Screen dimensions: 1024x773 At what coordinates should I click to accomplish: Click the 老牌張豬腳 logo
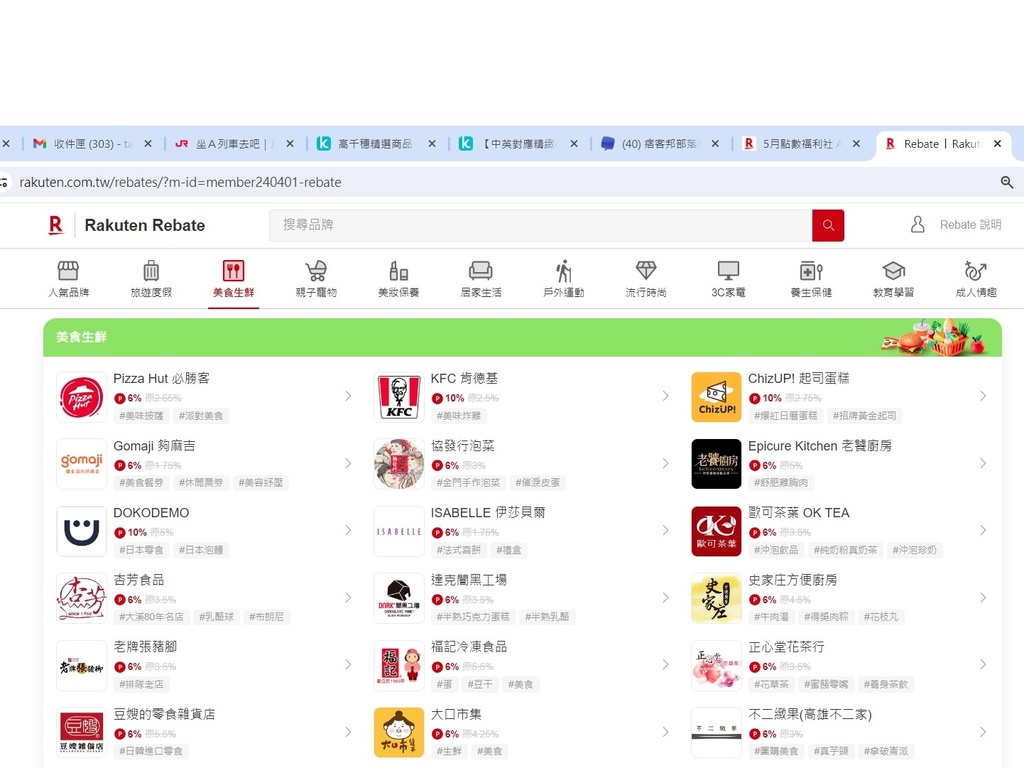click(x=82, y=665)
